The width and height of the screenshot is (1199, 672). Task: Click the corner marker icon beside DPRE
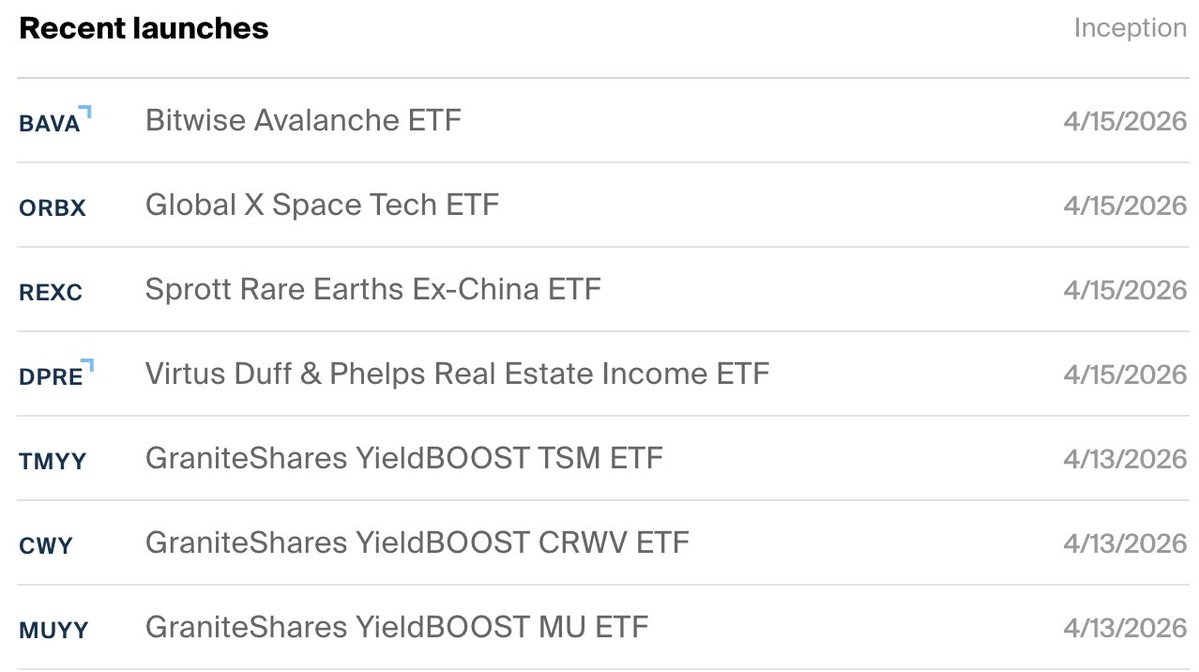pos(90,364)
